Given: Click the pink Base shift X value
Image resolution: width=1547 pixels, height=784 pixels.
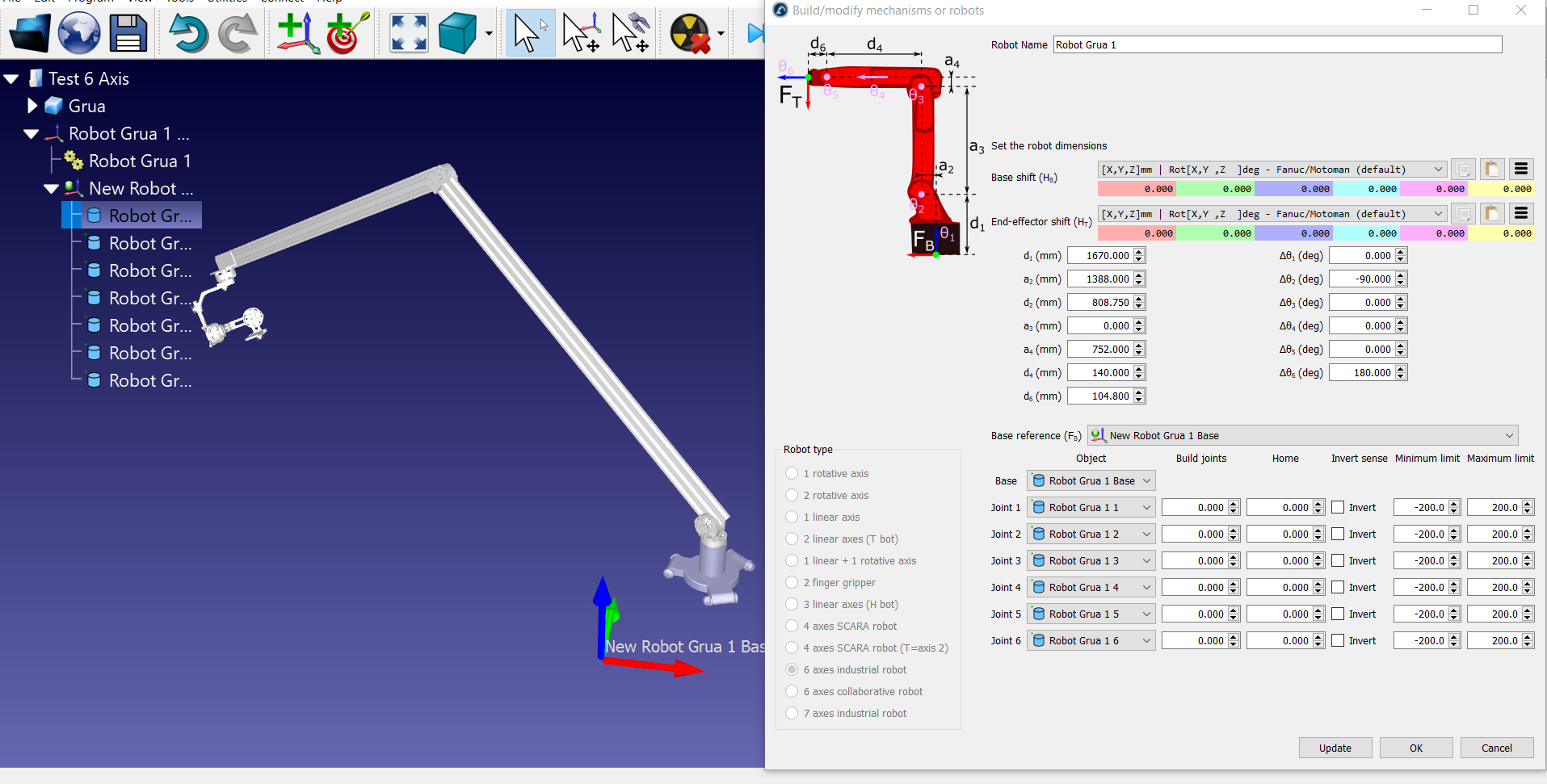Looking at the screenshot, I should click(x=1136, y=189).
